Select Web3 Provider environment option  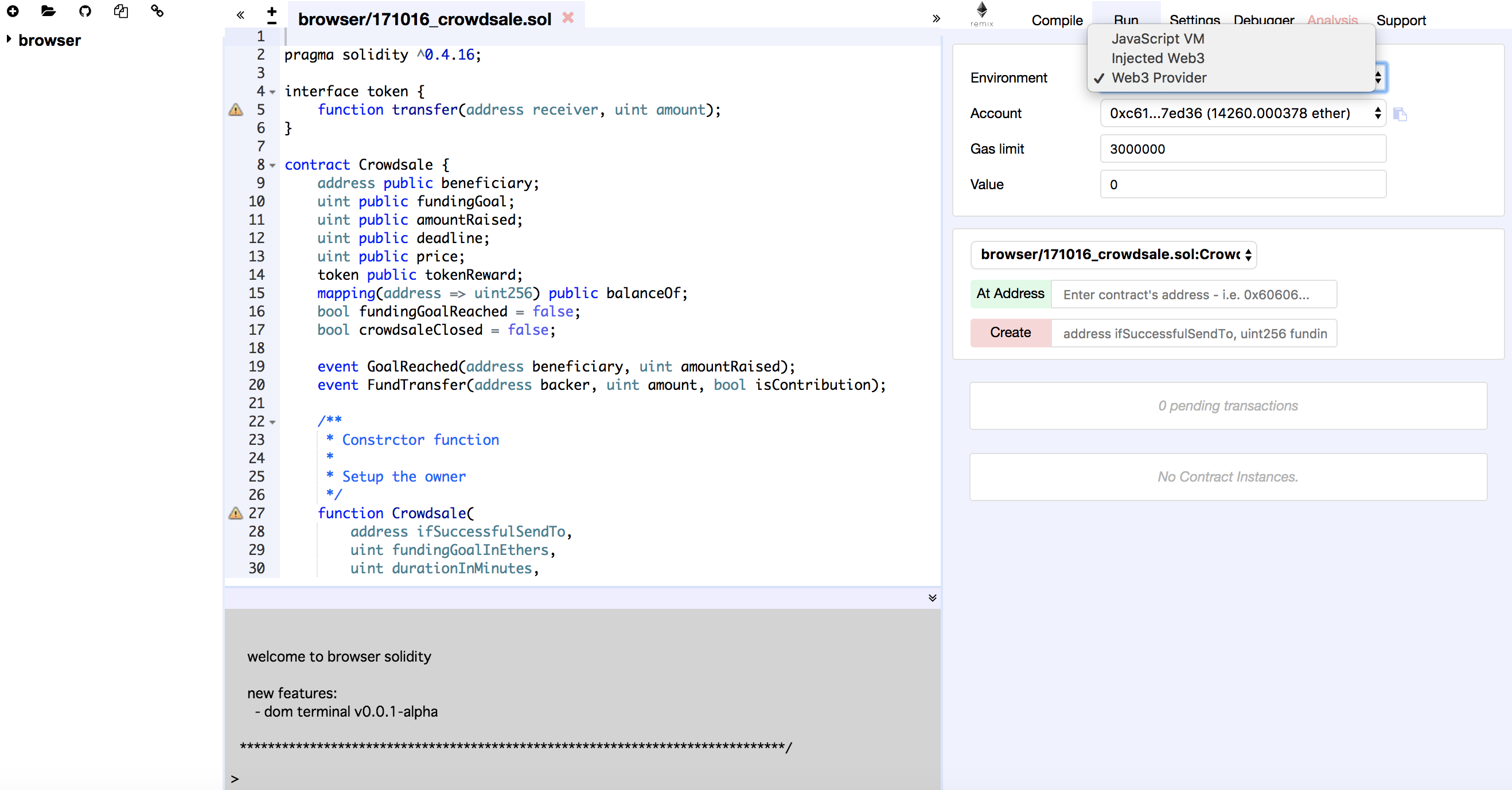pyautogui.click(x=1159, y=77)
